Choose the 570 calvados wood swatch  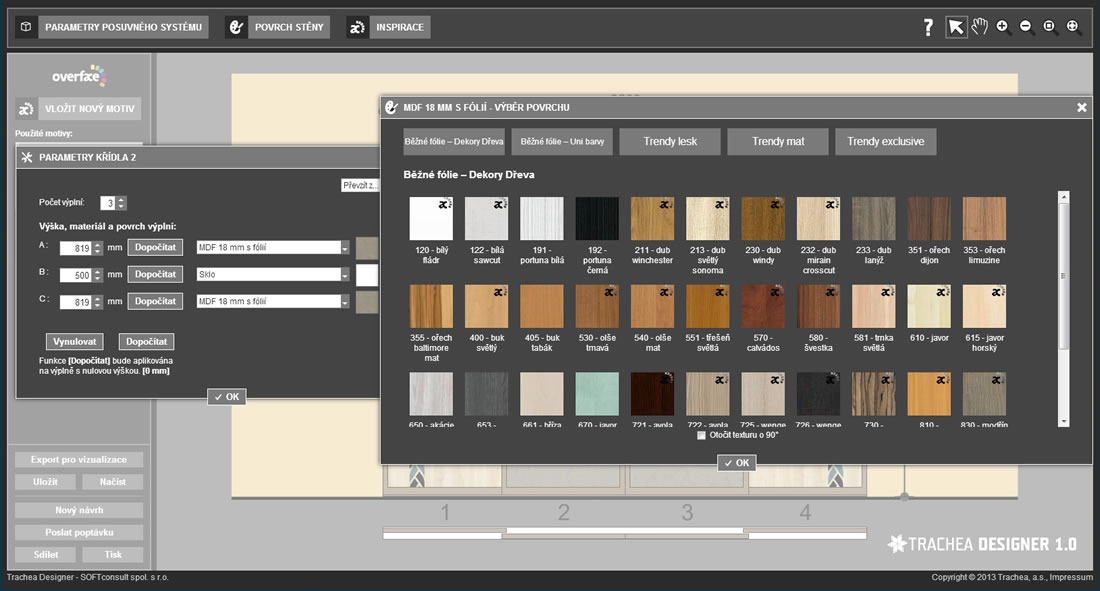click(x=763, y=306)
